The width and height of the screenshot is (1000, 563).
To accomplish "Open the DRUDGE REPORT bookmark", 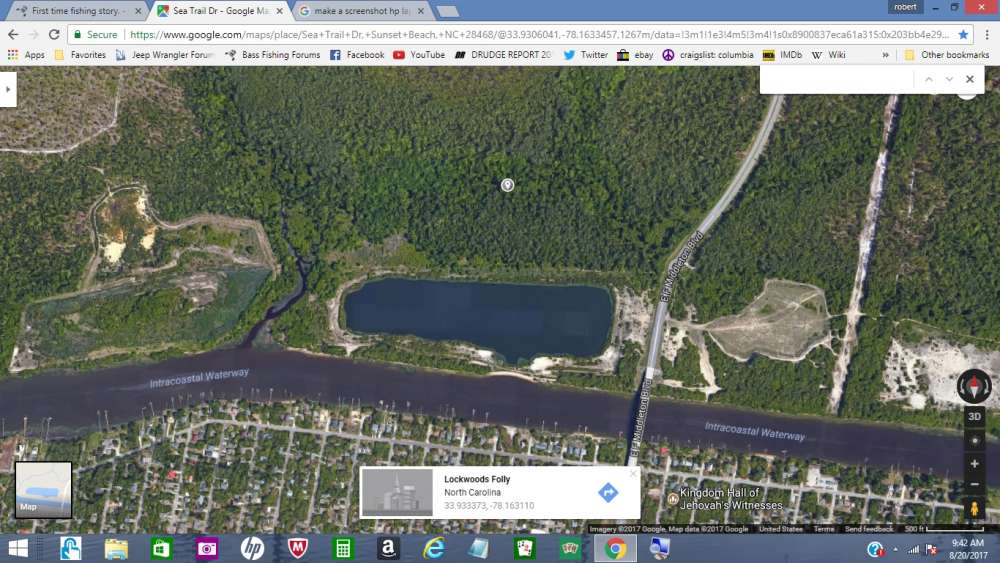I will click(x=503, y=55).
